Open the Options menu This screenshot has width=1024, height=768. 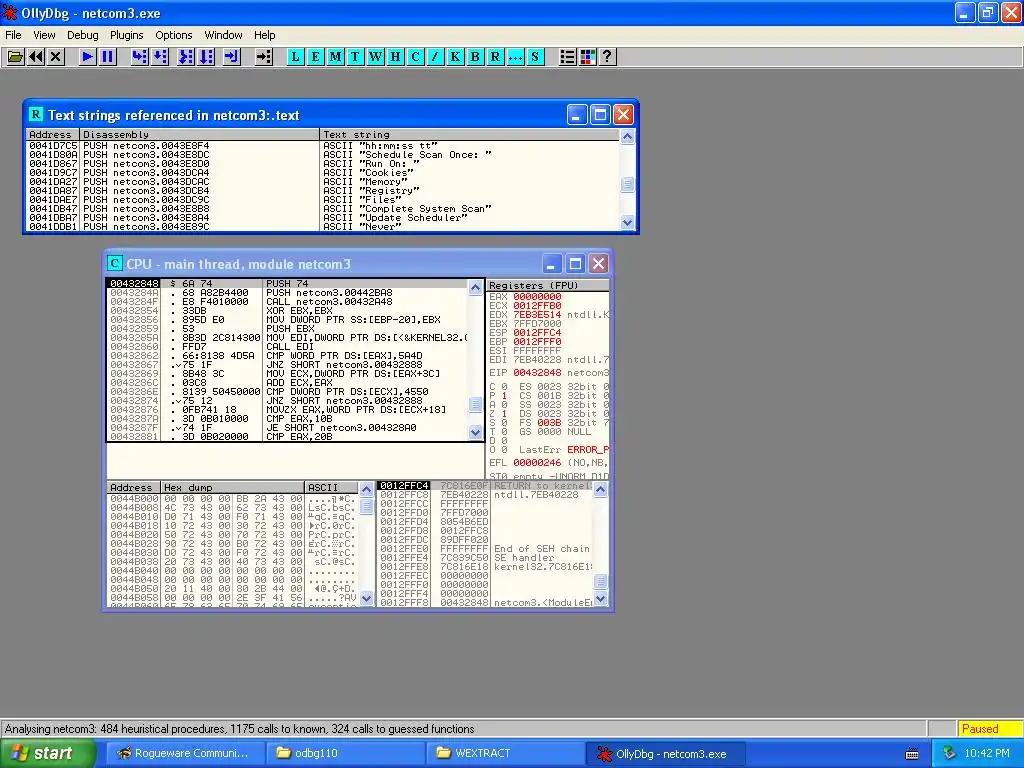pos(173,35)
